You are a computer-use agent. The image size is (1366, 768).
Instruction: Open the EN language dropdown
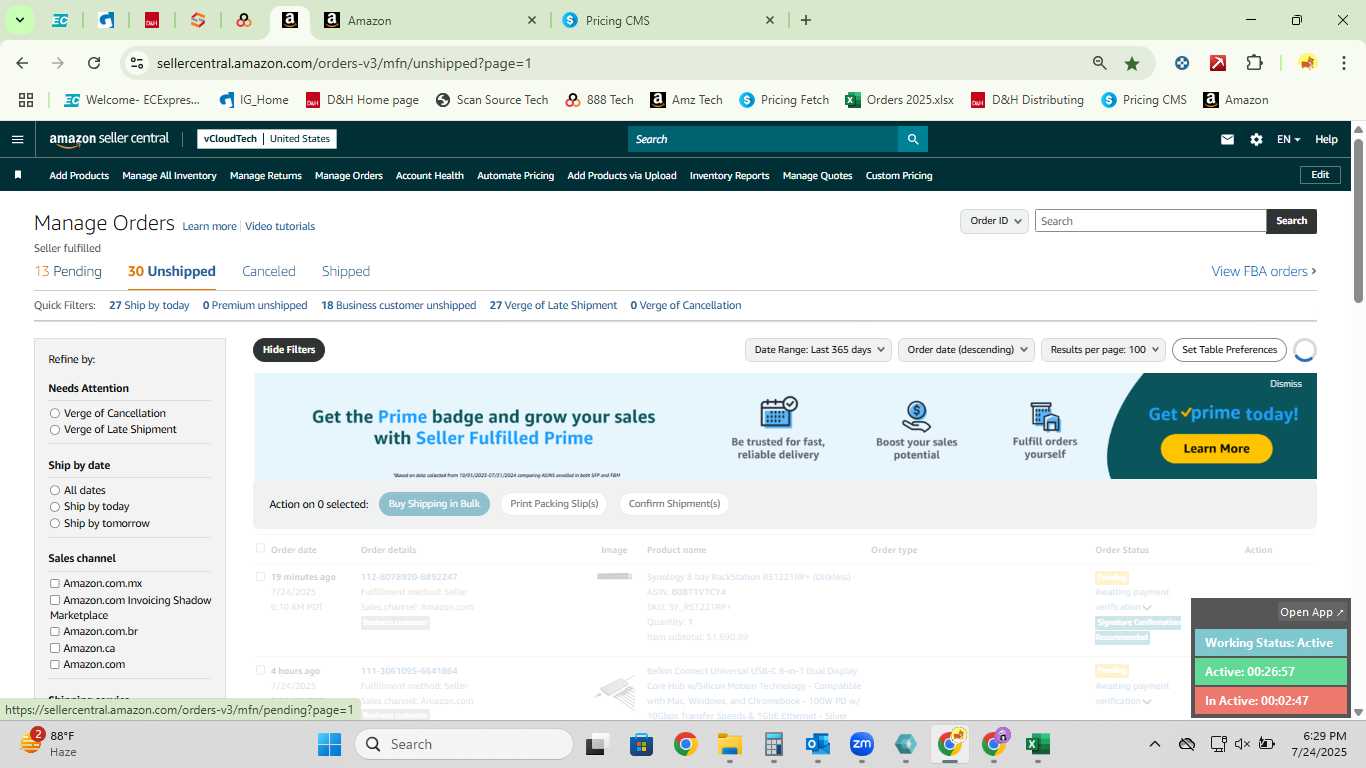[x=1288, y=140]
